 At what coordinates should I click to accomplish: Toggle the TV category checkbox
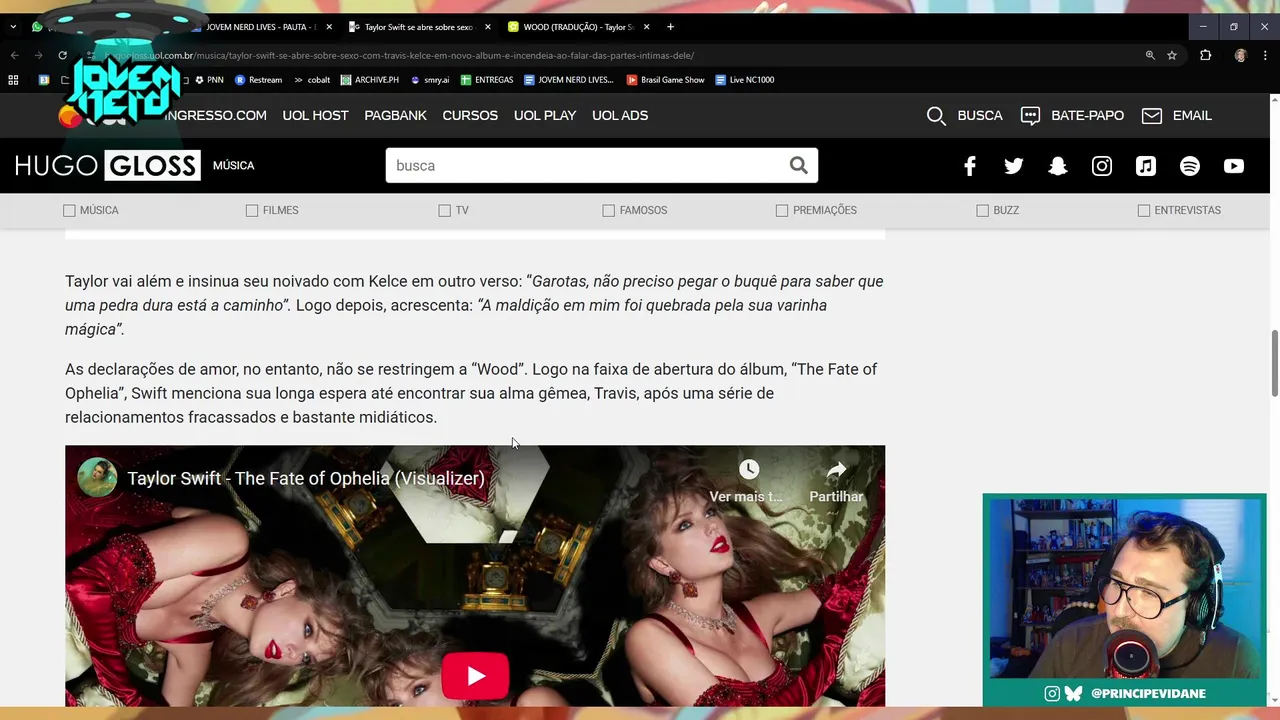coord(444,210)
